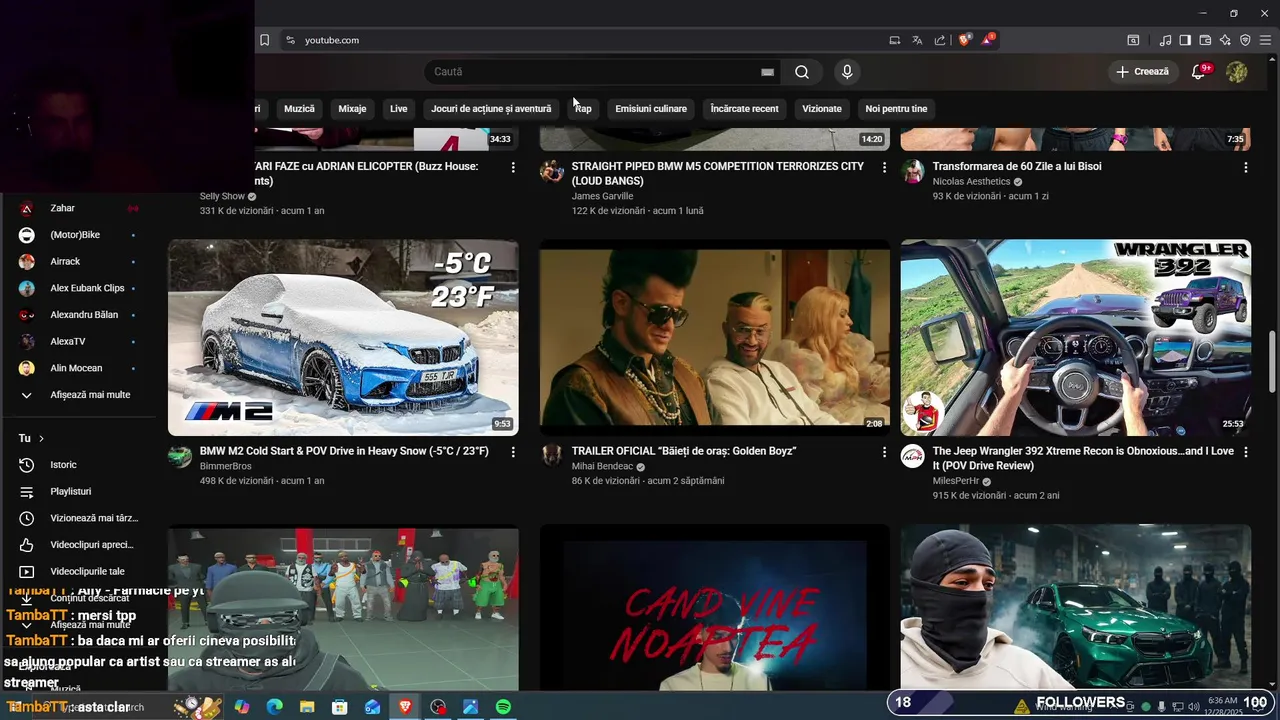The height and width of the screenshot is (720, 1280).
Task: Open 'Playlisturi' in the sidebar
Action: pyautogui.click(x=80, y=492)
